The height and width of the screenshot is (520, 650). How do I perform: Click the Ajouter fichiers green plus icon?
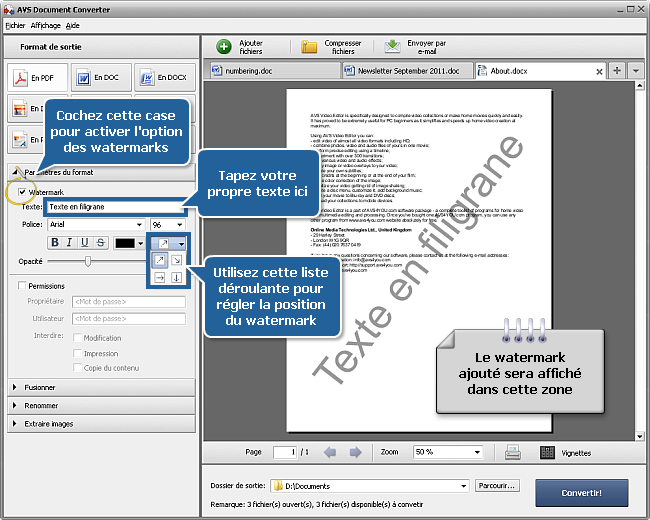click(224, 47)
